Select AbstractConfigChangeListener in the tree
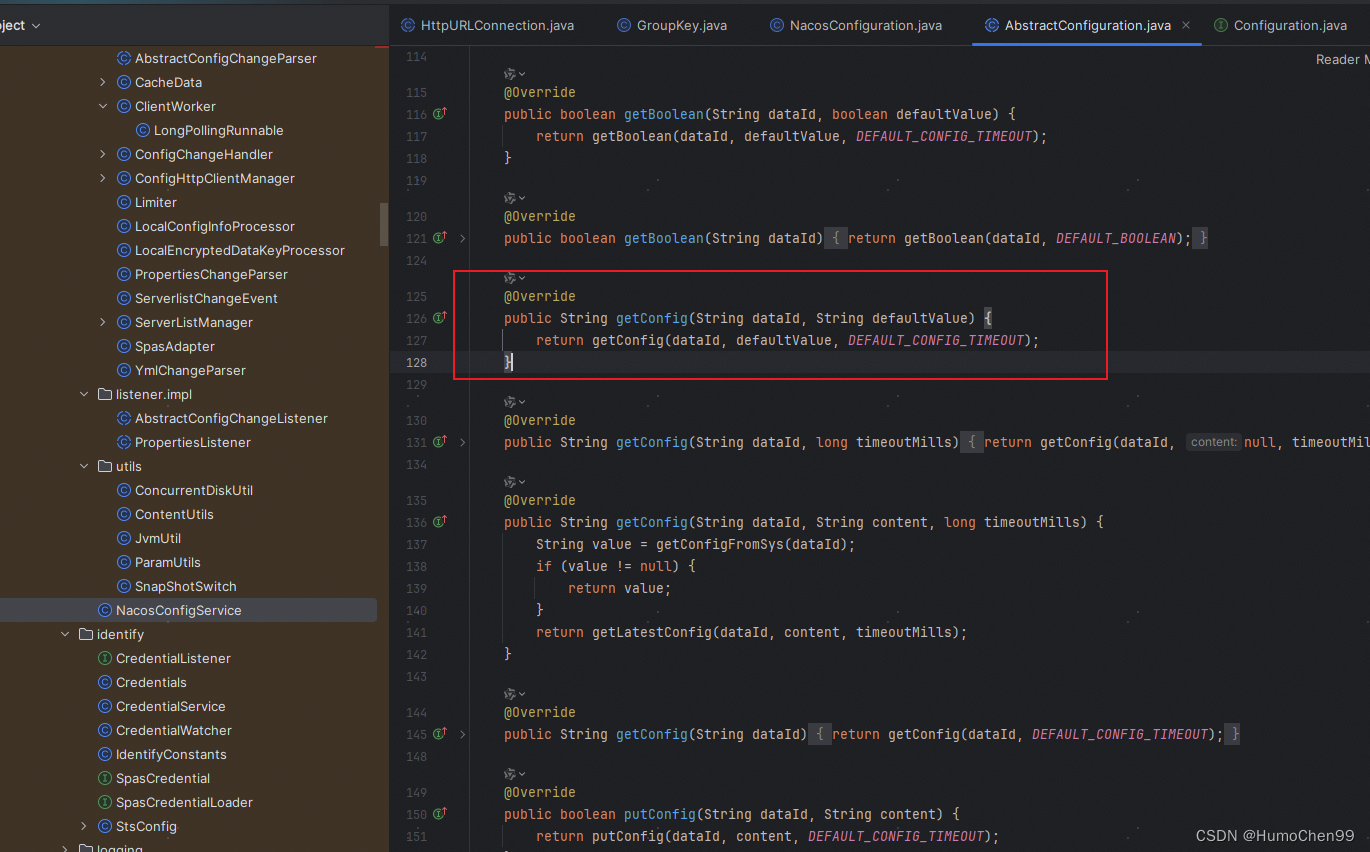Viewport: 1370px width, 852px height. pos(231,419)
